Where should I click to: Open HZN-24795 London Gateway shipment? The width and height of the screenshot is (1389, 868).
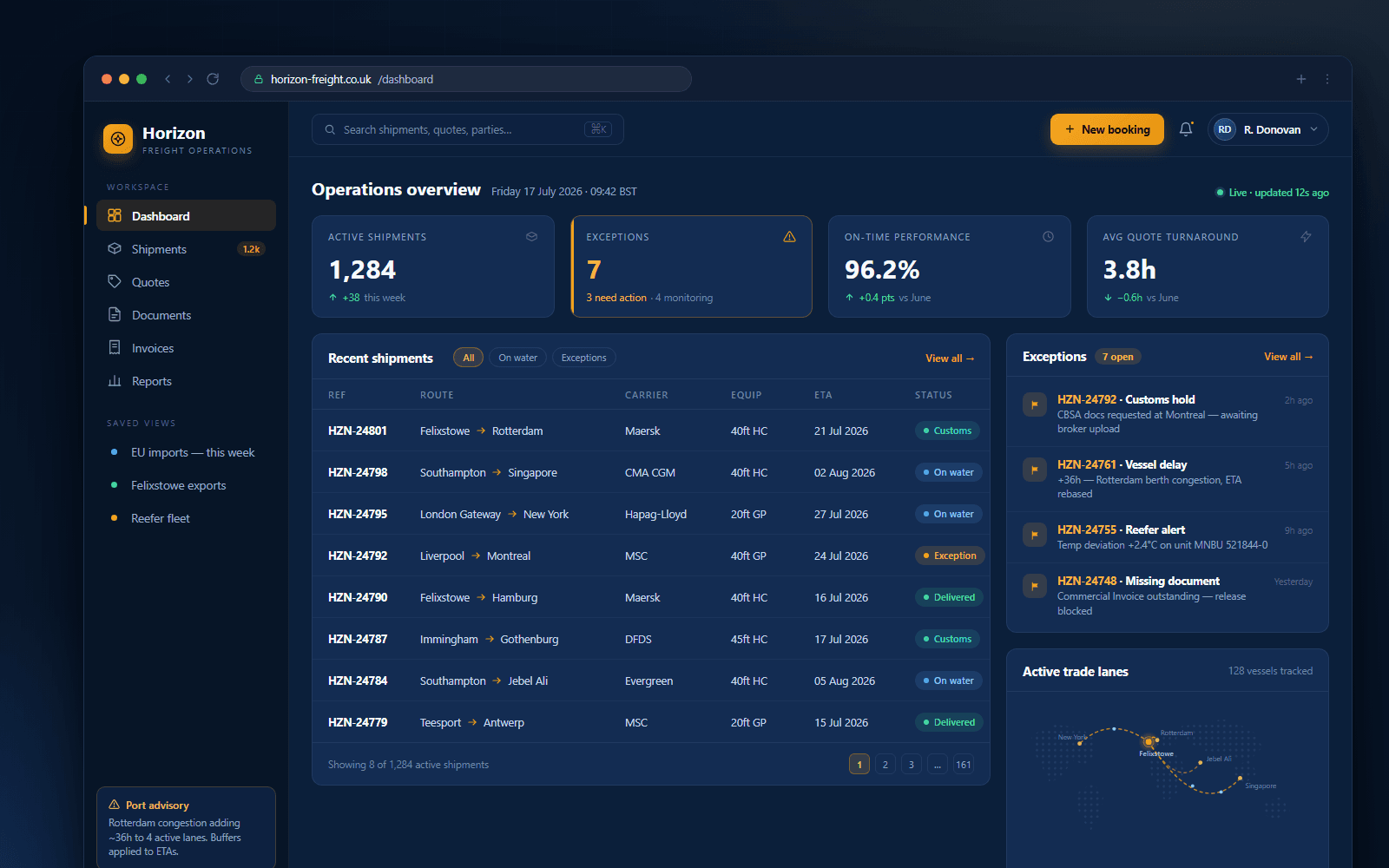point(651,514)
